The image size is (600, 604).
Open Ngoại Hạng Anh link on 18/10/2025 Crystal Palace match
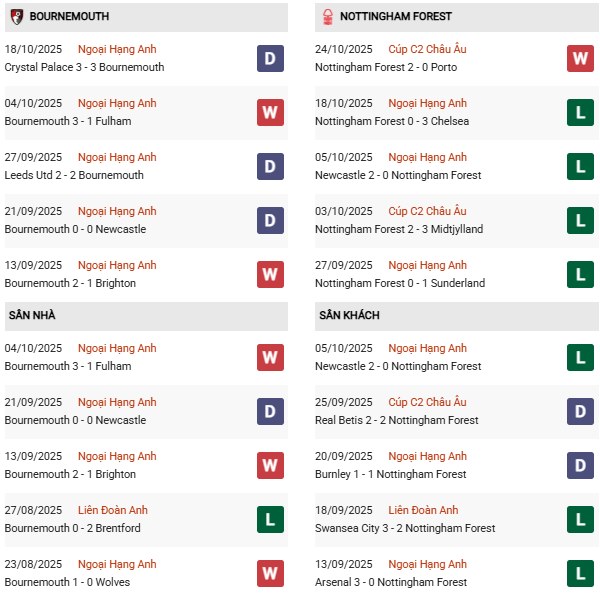pyautogui.click(x=118, y=50)
